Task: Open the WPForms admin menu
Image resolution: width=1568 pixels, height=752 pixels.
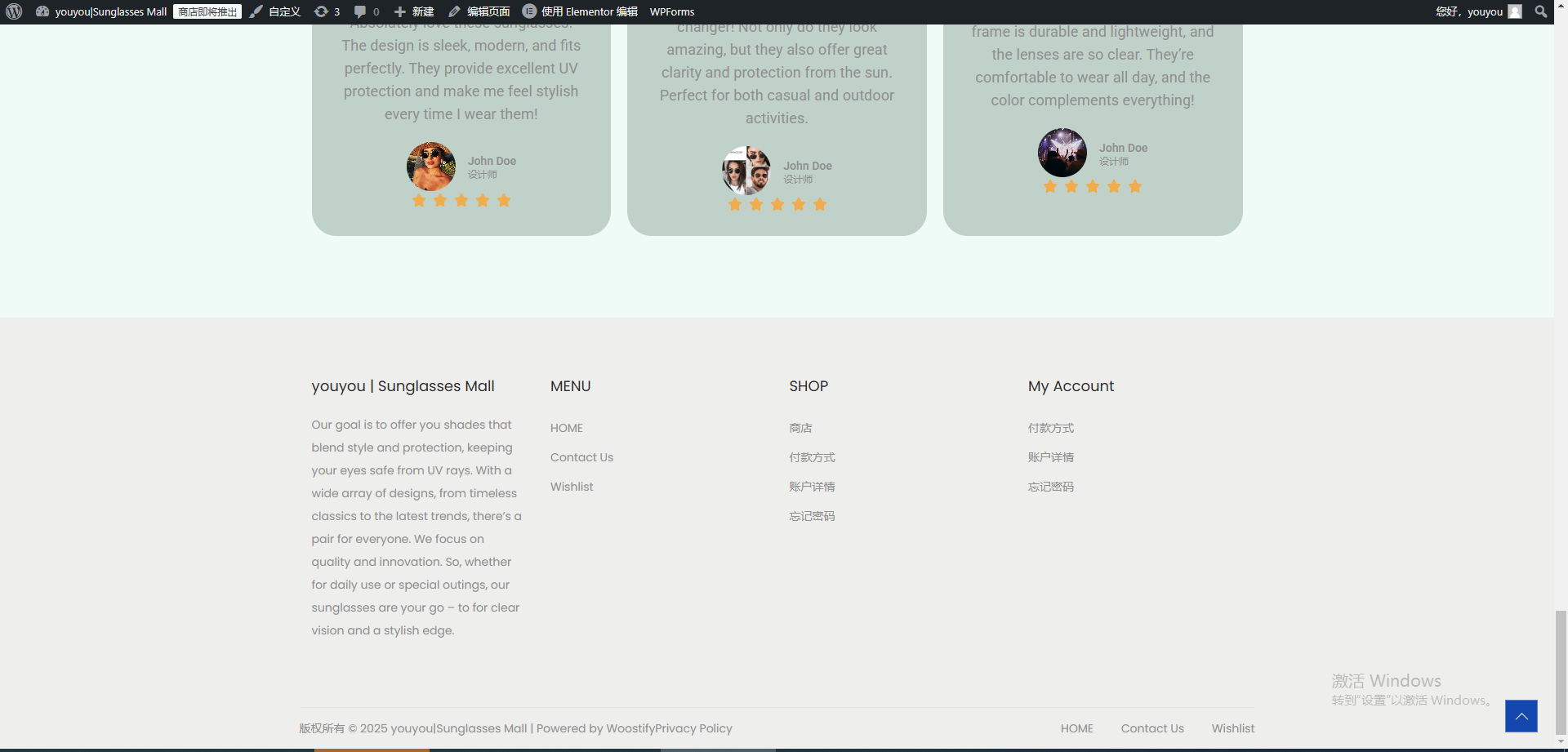Action: click(x=671, y=11)
